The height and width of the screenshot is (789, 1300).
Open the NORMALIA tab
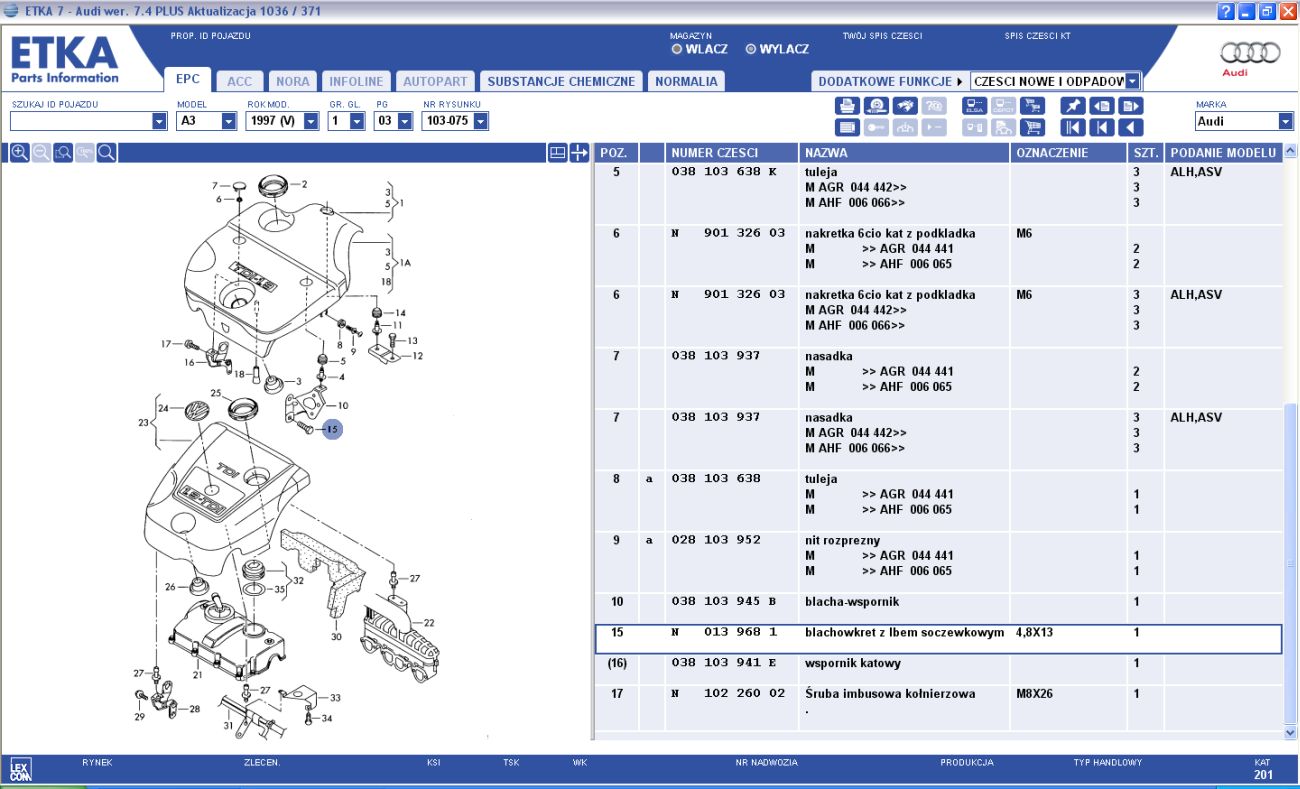(686, 81)
